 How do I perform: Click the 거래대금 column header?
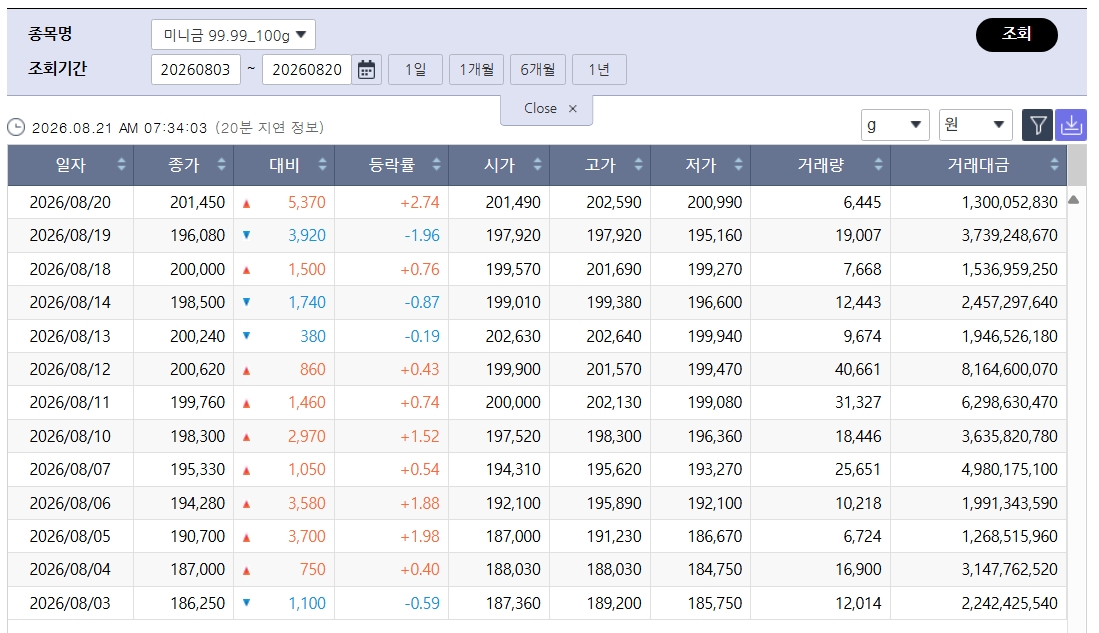[x=978, y=165]
